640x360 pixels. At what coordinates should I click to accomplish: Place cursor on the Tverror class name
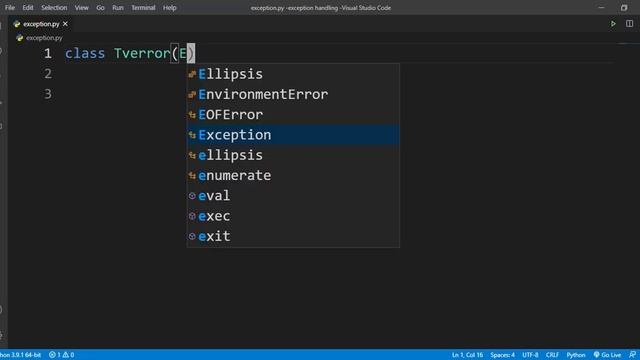pos(142,53)
